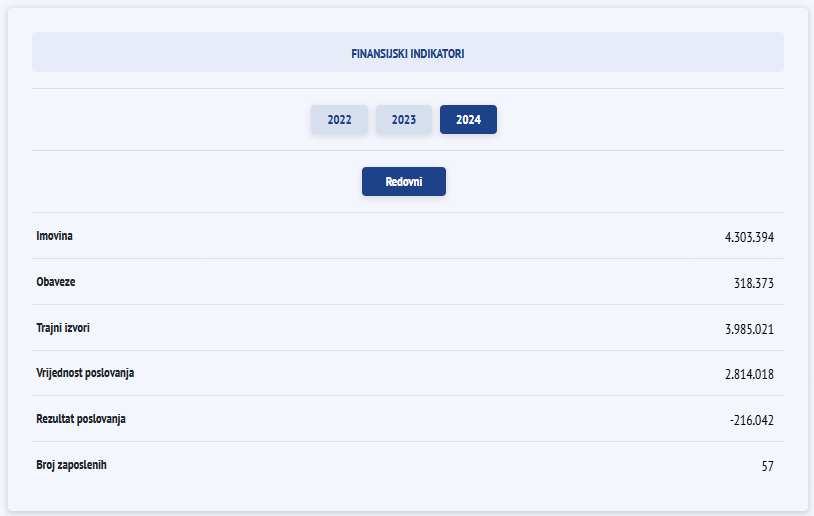Image resolution: width=814 pixels, height=516 pixels.
Task: Select the value 2.814.018
Action: (x=750, y=374)
